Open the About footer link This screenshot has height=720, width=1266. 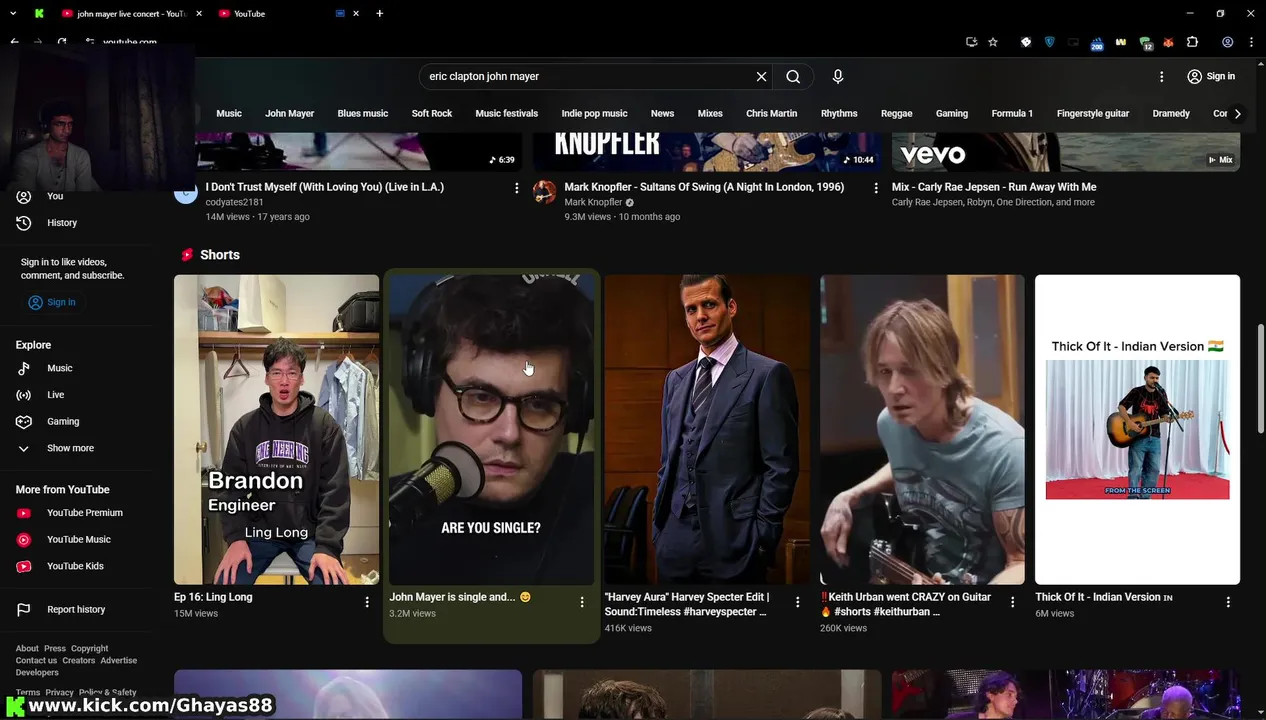coord(27,649)
